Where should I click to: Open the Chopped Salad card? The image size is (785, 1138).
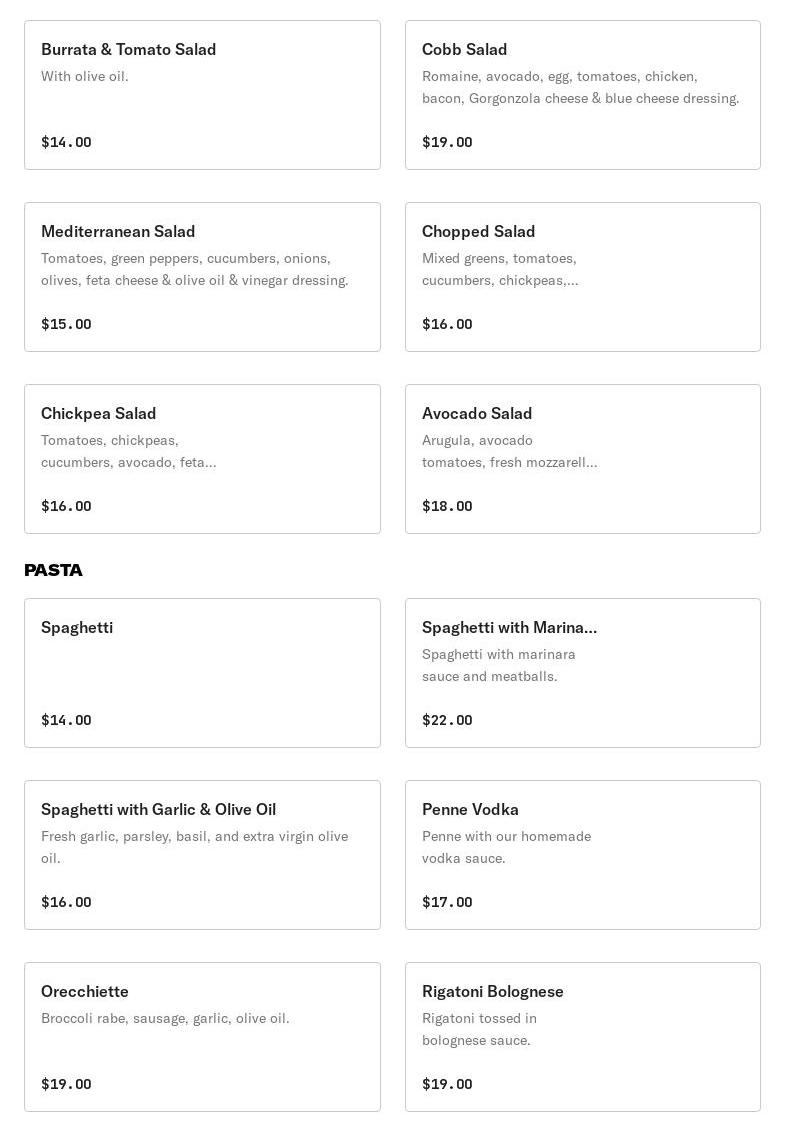582,277
